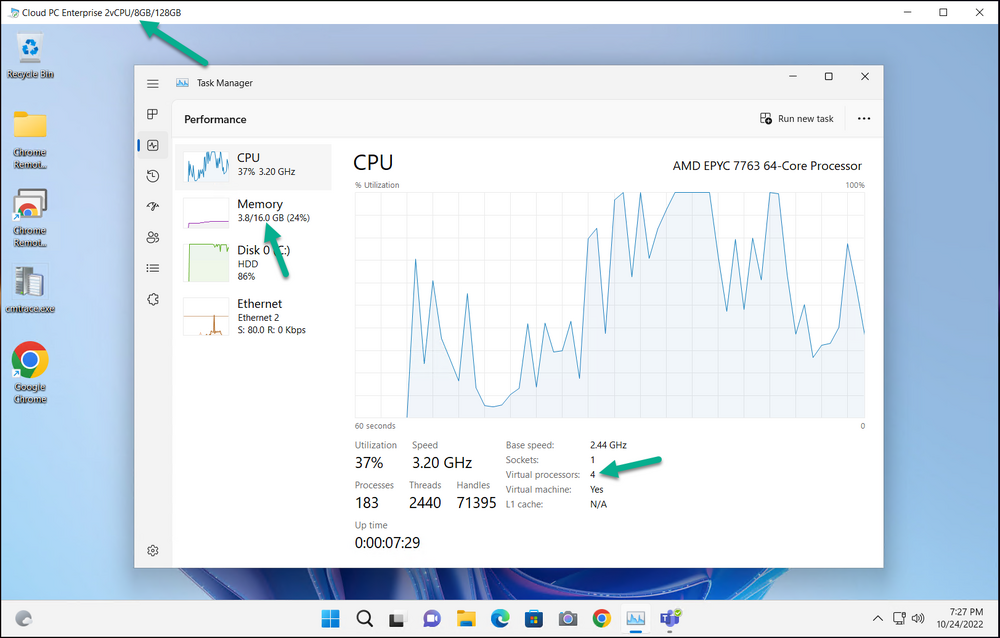The height and width of the screenshot is (638, 1000).
Task: Open the App history page
Action: click(x=152, y=176)
